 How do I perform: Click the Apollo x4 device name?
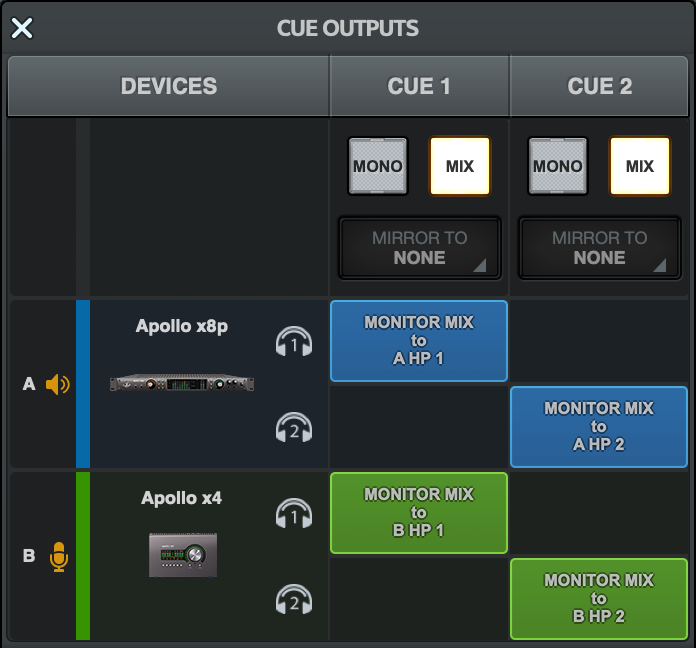[x=182, y=498]
